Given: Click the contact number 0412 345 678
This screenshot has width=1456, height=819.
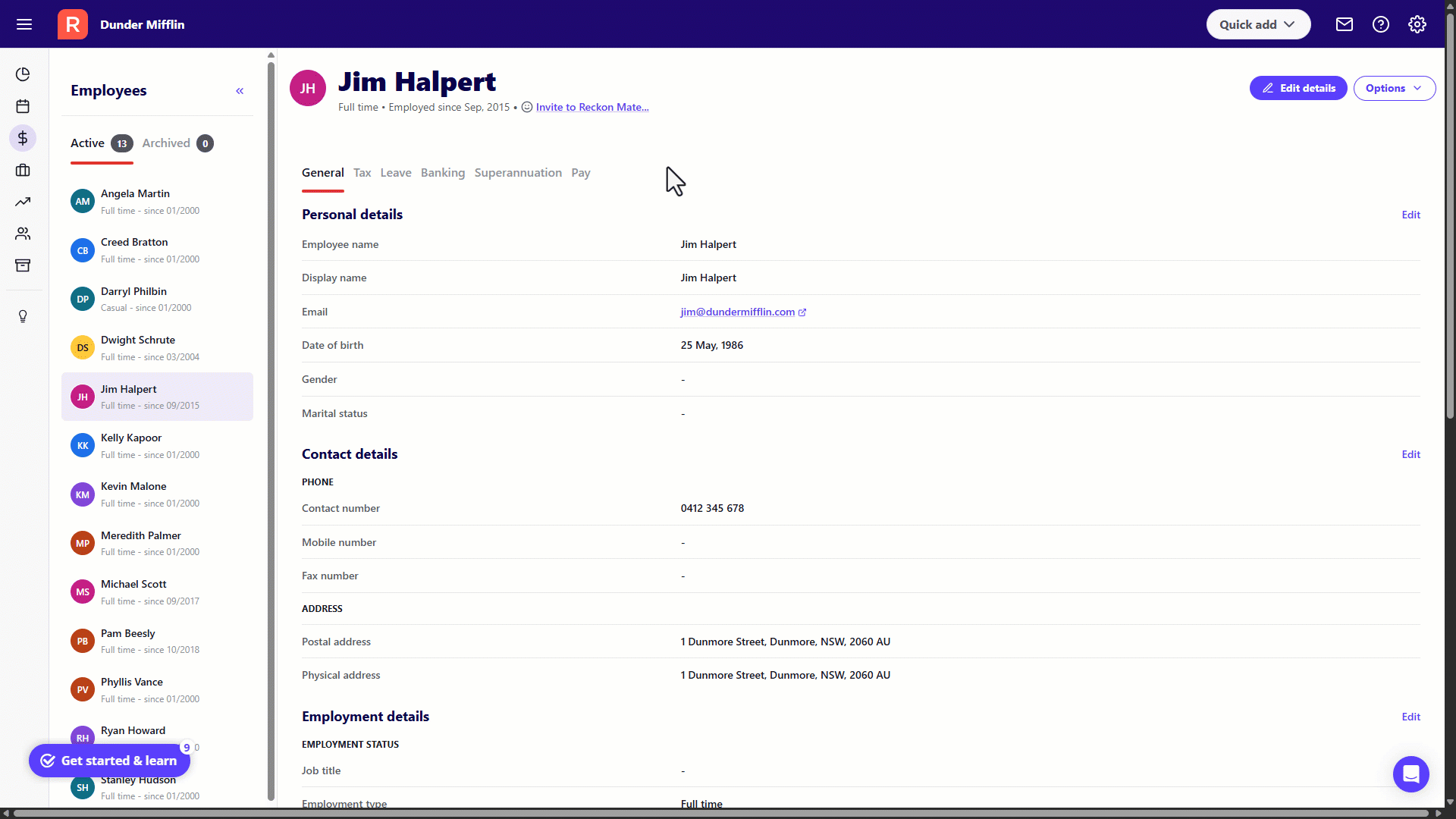Looking at the screenshot, I should click(x=712, y=508).
